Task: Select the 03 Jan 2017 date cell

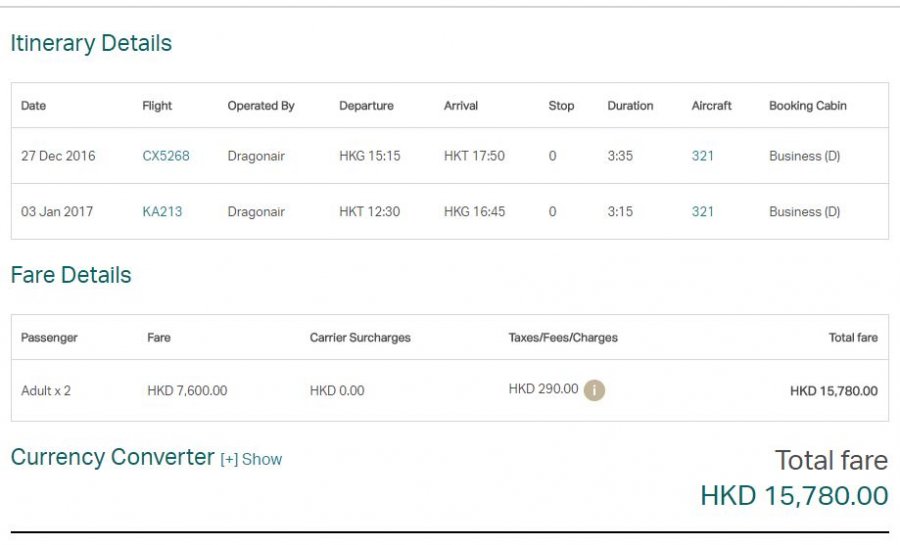Action: click(57, 212)
